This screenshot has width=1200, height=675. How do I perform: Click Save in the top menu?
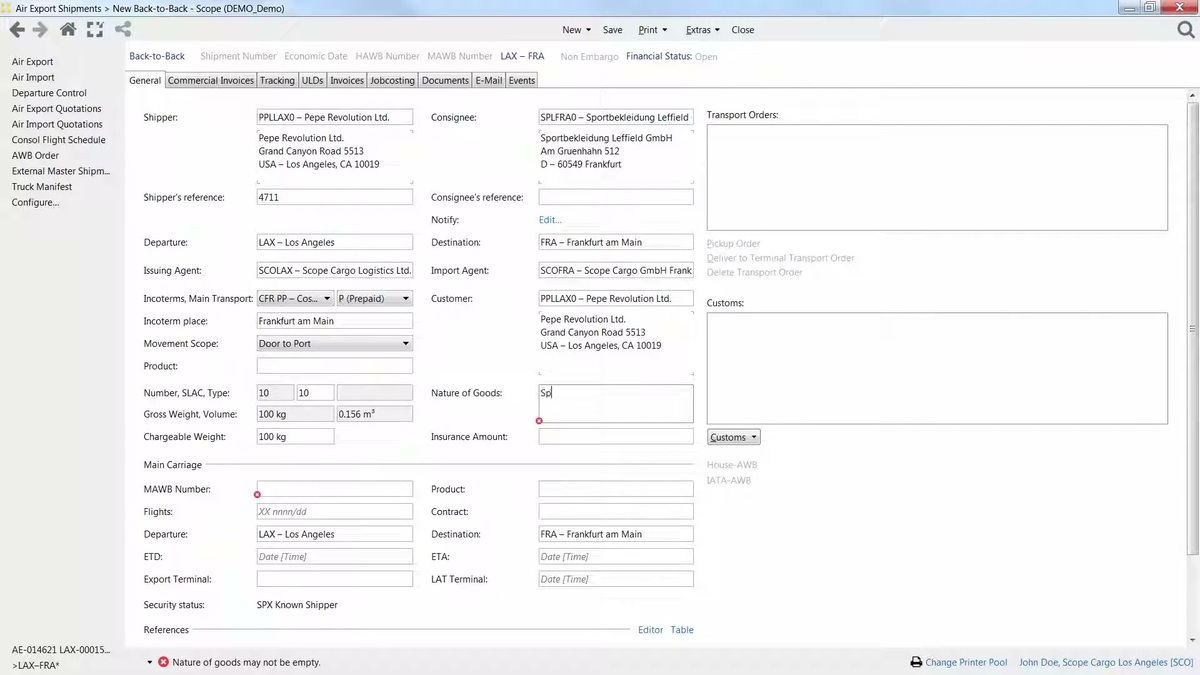tap(612, 30)
